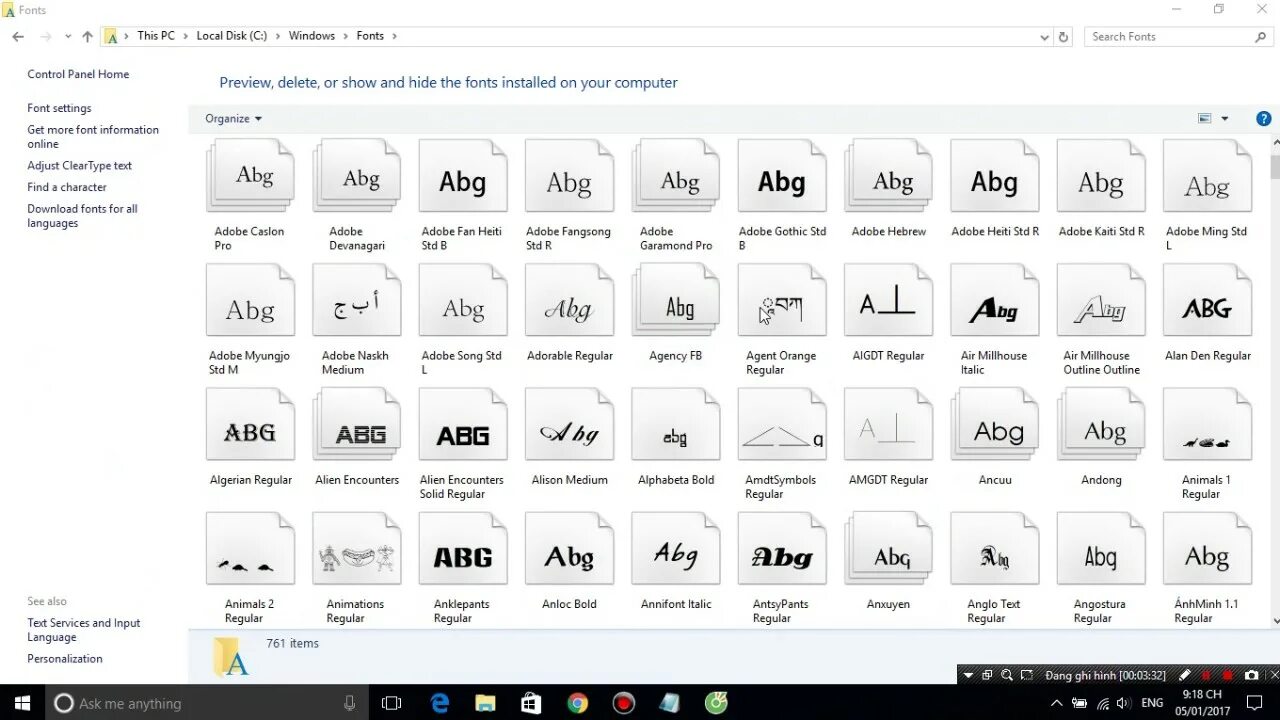Click the This PC breadcrumb segment

click(x=156, y=36)
